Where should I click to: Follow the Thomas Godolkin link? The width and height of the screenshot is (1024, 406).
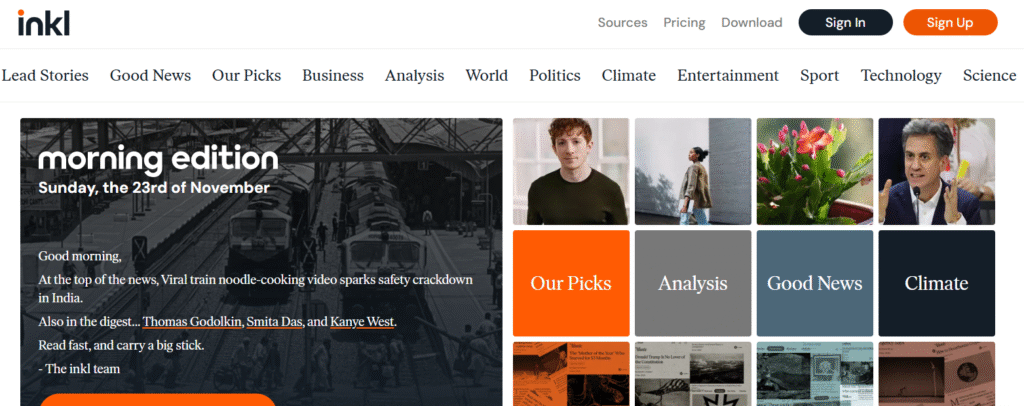tap(192, 322)
